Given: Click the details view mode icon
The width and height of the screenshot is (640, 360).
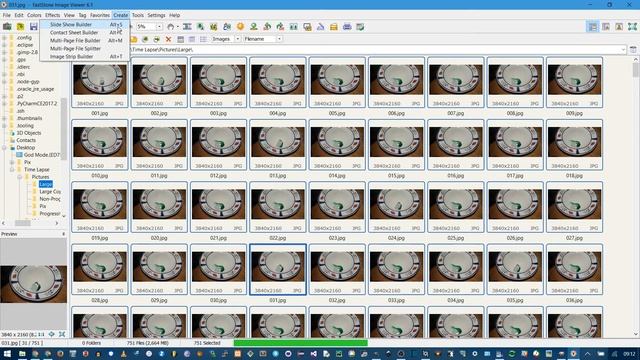Looking at the screenshot, I should point(191,39).
